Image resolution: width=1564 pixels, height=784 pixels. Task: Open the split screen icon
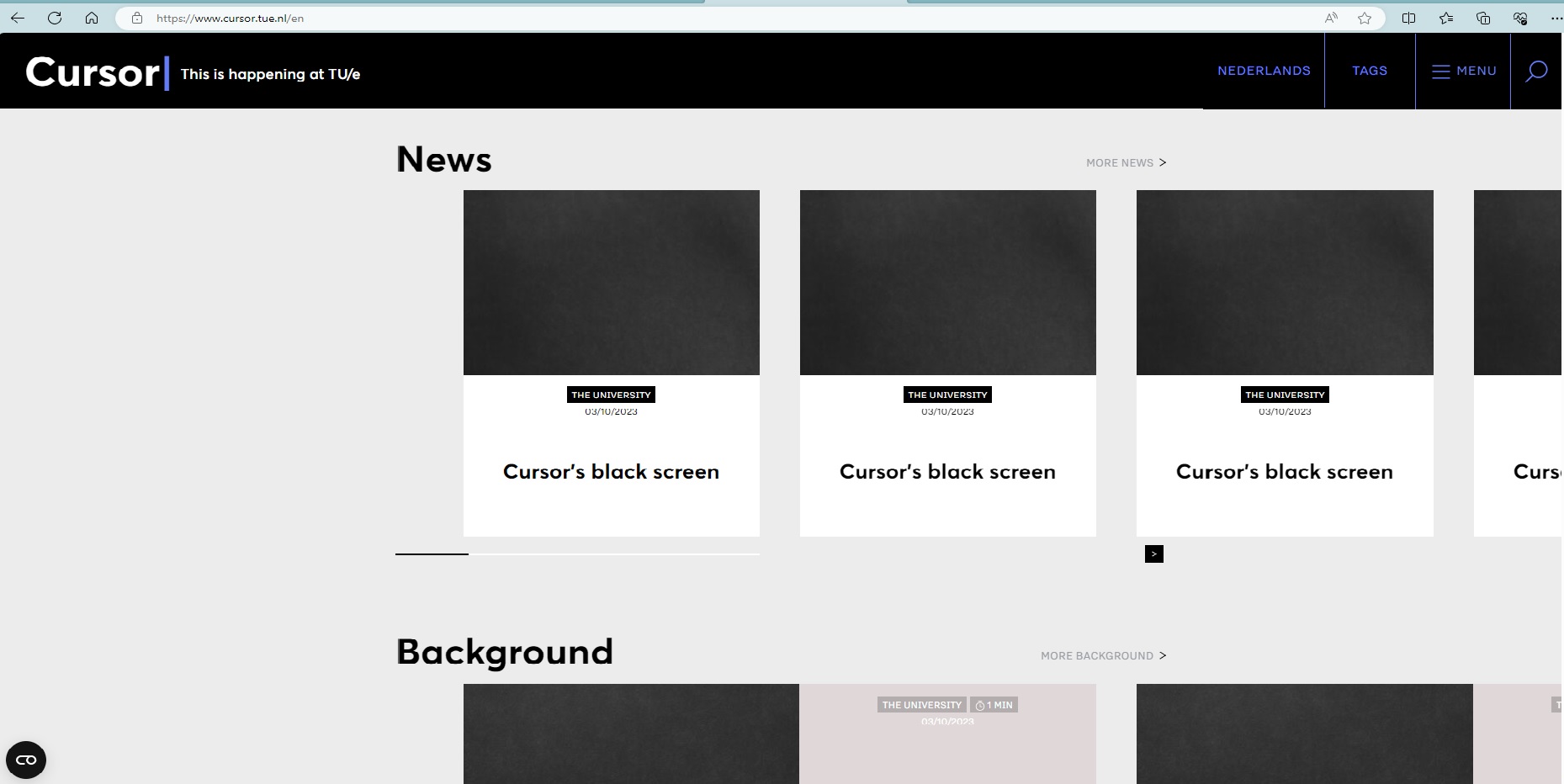(x=1408, y=18)
